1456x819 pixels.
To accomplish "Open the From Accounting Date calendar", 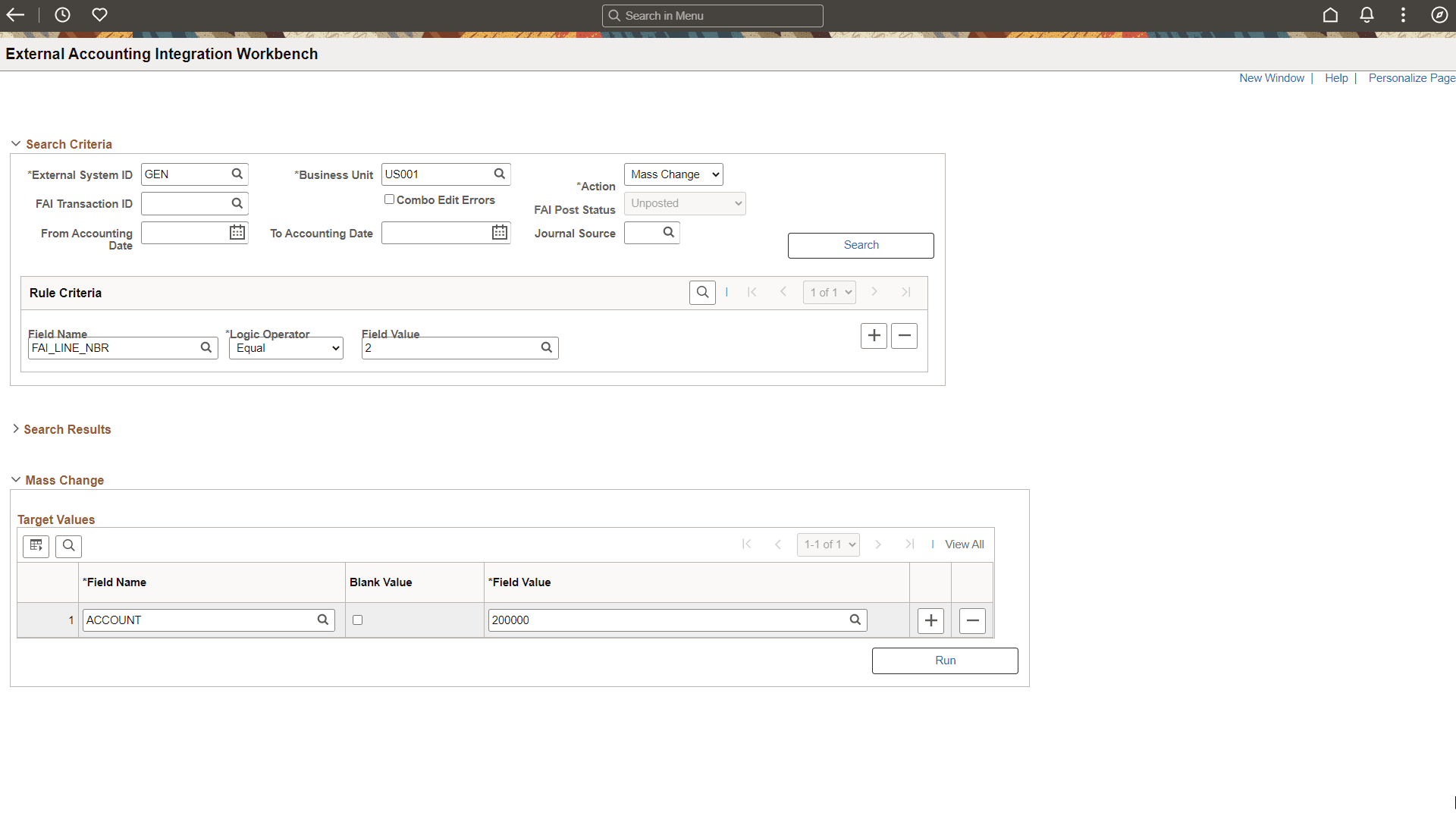I will [x=236, y=232].
